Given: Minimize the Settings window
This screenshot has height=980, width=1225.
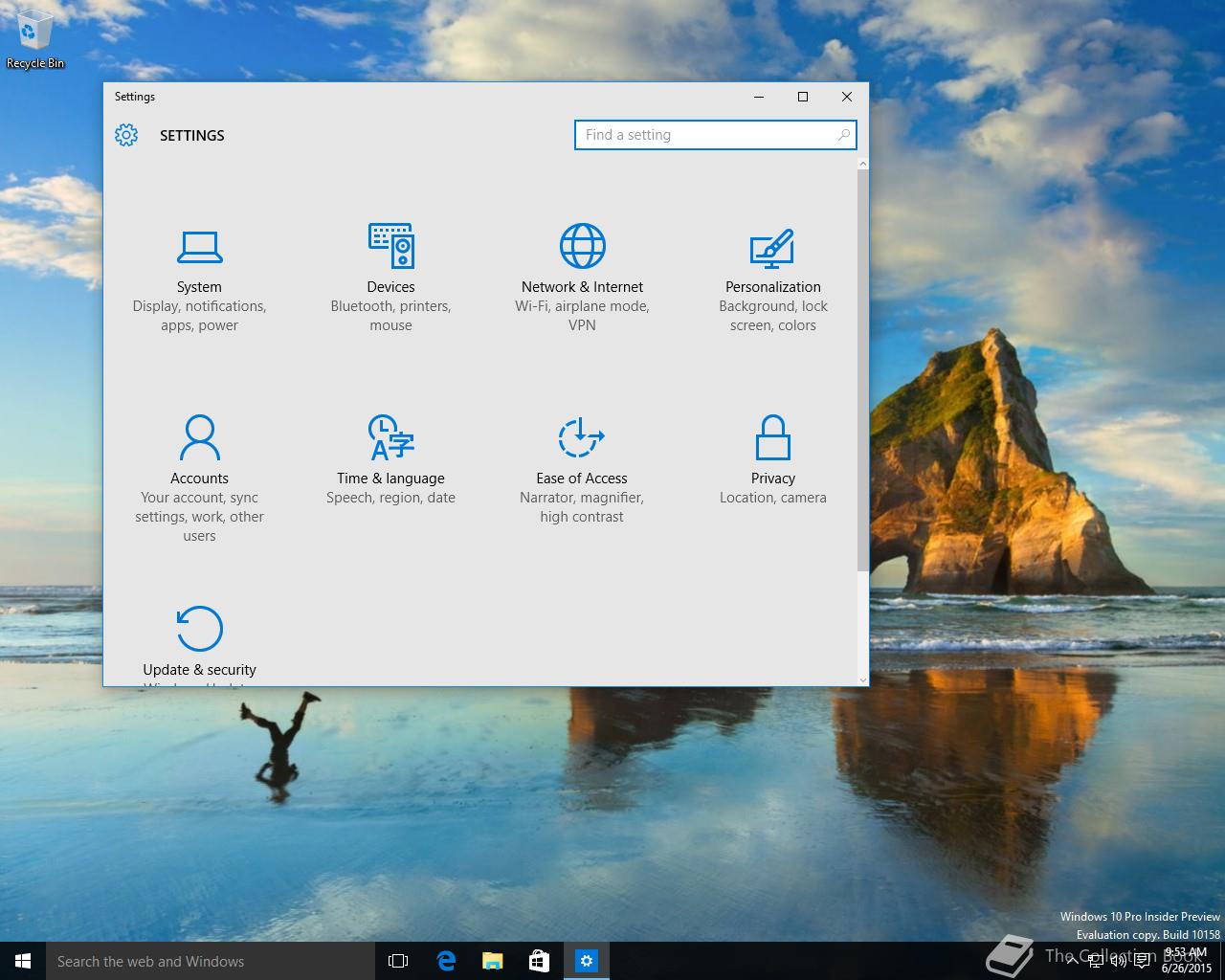Looking at the screenshot, I should 759,97.
